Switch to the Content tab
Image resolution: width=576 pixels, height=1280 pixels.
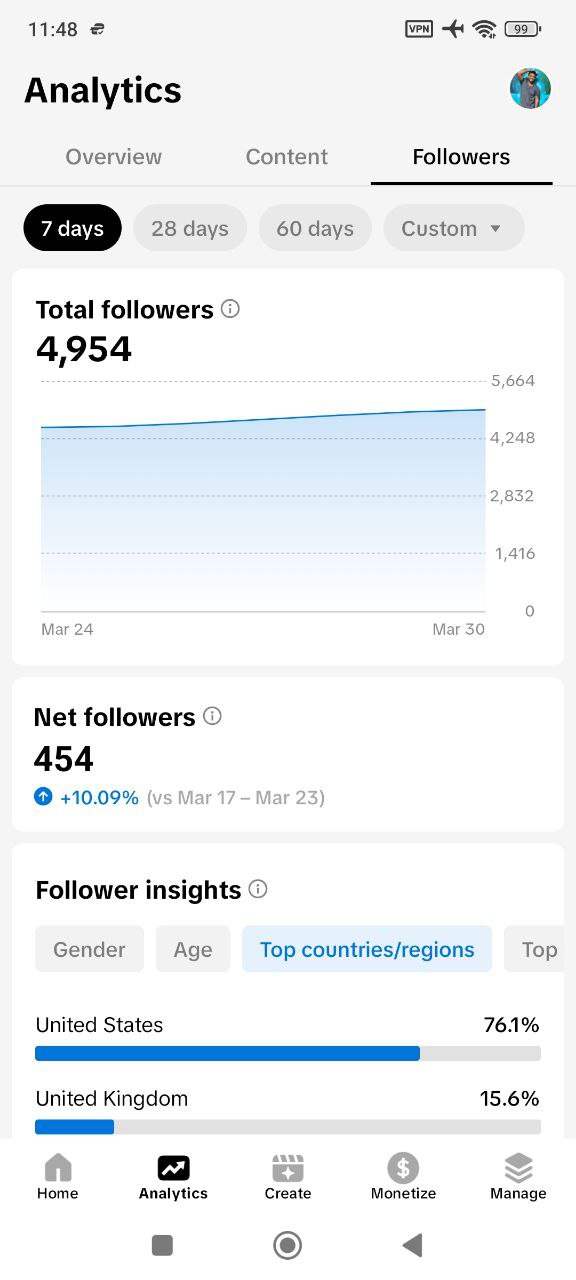point(287,157)
